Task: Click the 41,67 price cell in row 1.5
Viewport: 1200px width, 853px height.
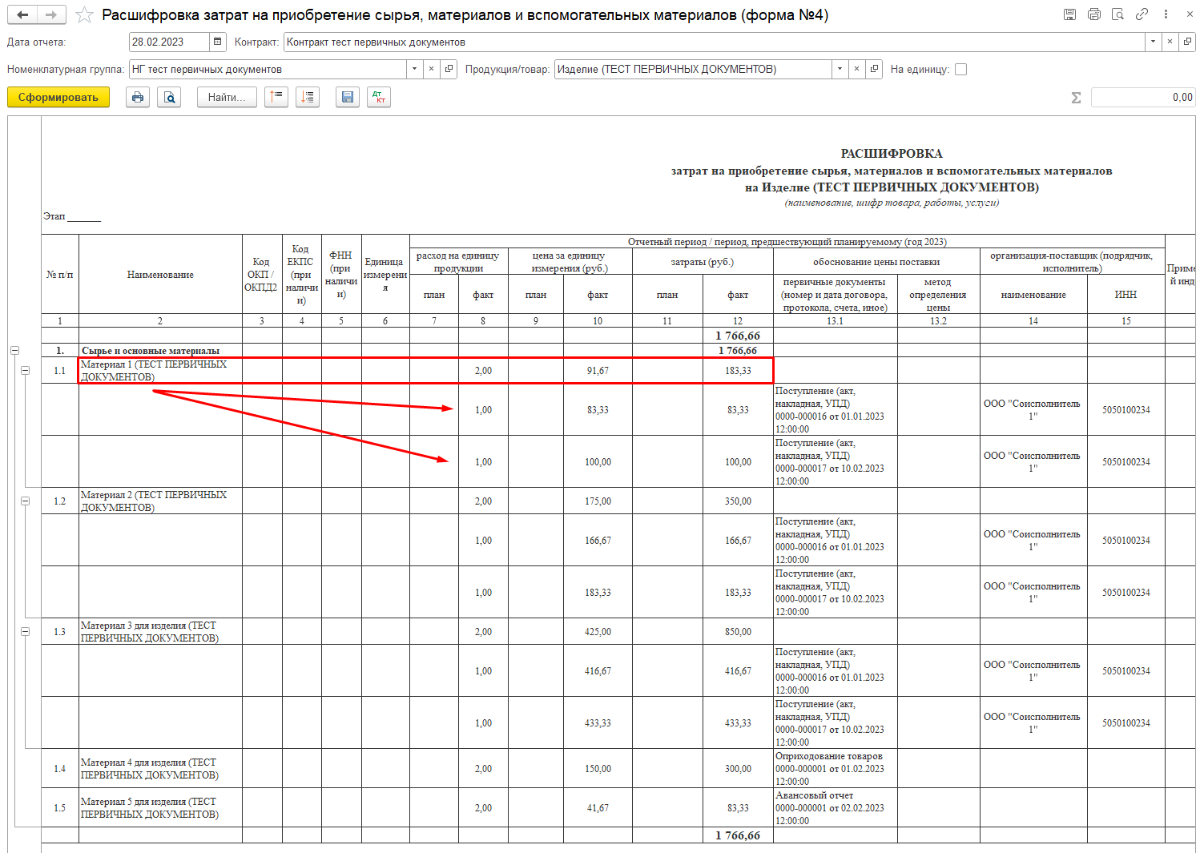Action: coord(598,807)
